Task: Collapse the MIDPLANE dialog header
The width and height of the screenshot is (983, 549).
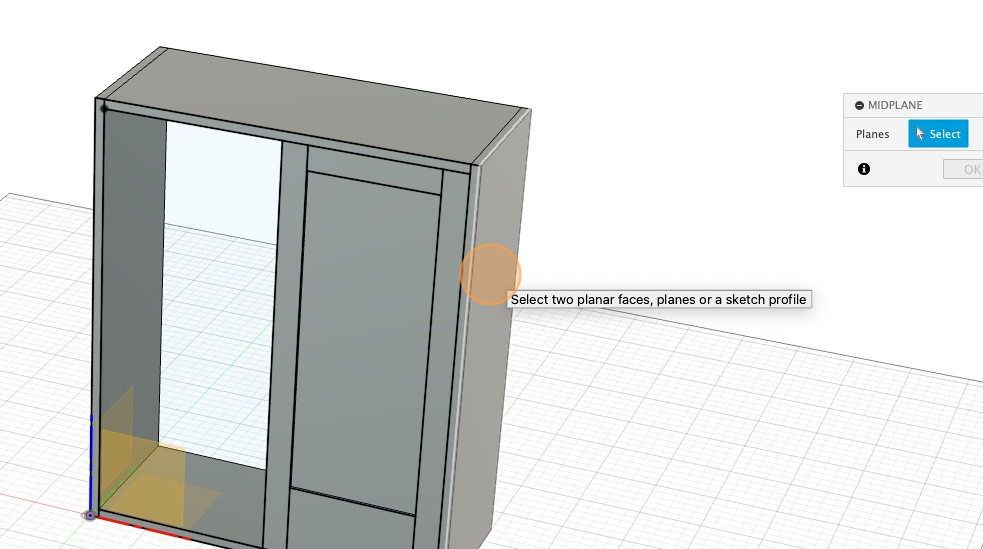Action: tap(859, 105)
